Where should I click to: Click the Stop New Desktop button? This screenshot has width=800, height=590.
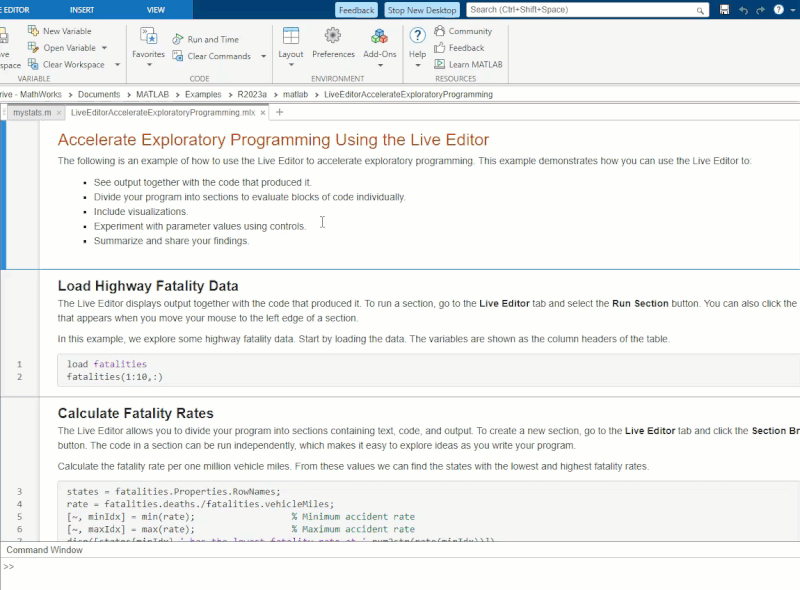pos(421,10)
